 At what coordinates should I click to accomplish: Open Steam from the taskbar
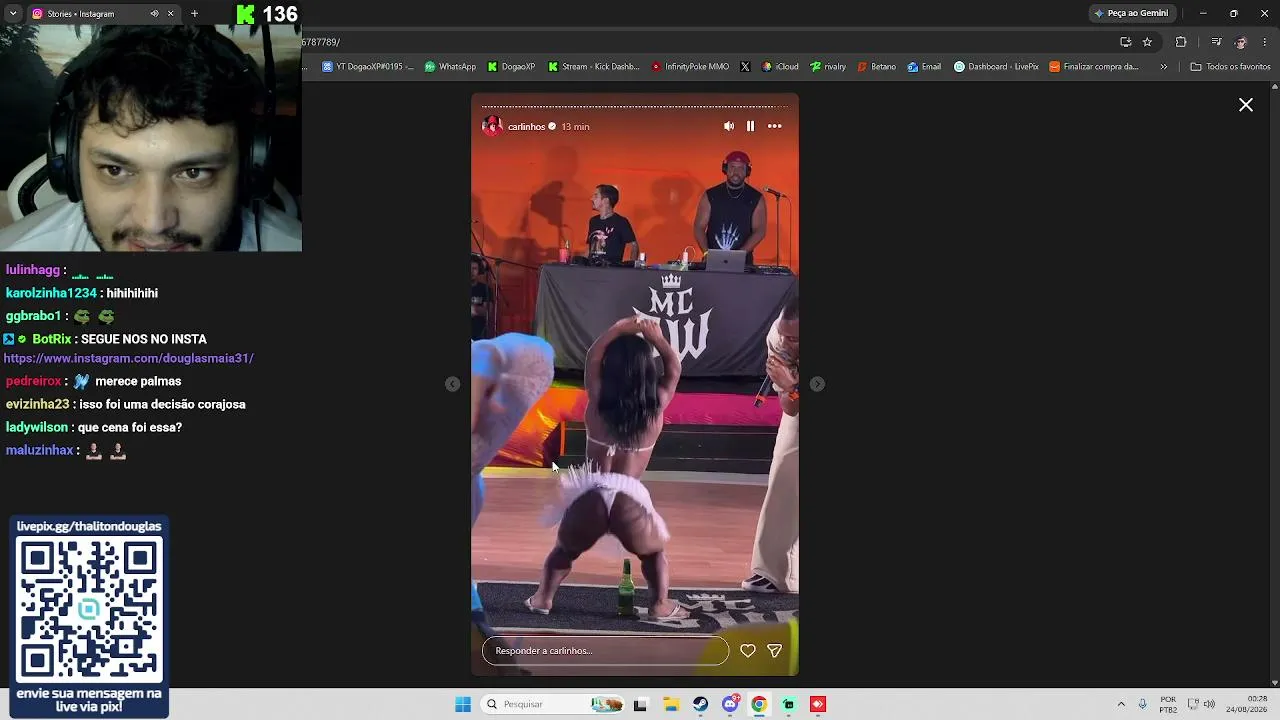[x=700, y=704]
